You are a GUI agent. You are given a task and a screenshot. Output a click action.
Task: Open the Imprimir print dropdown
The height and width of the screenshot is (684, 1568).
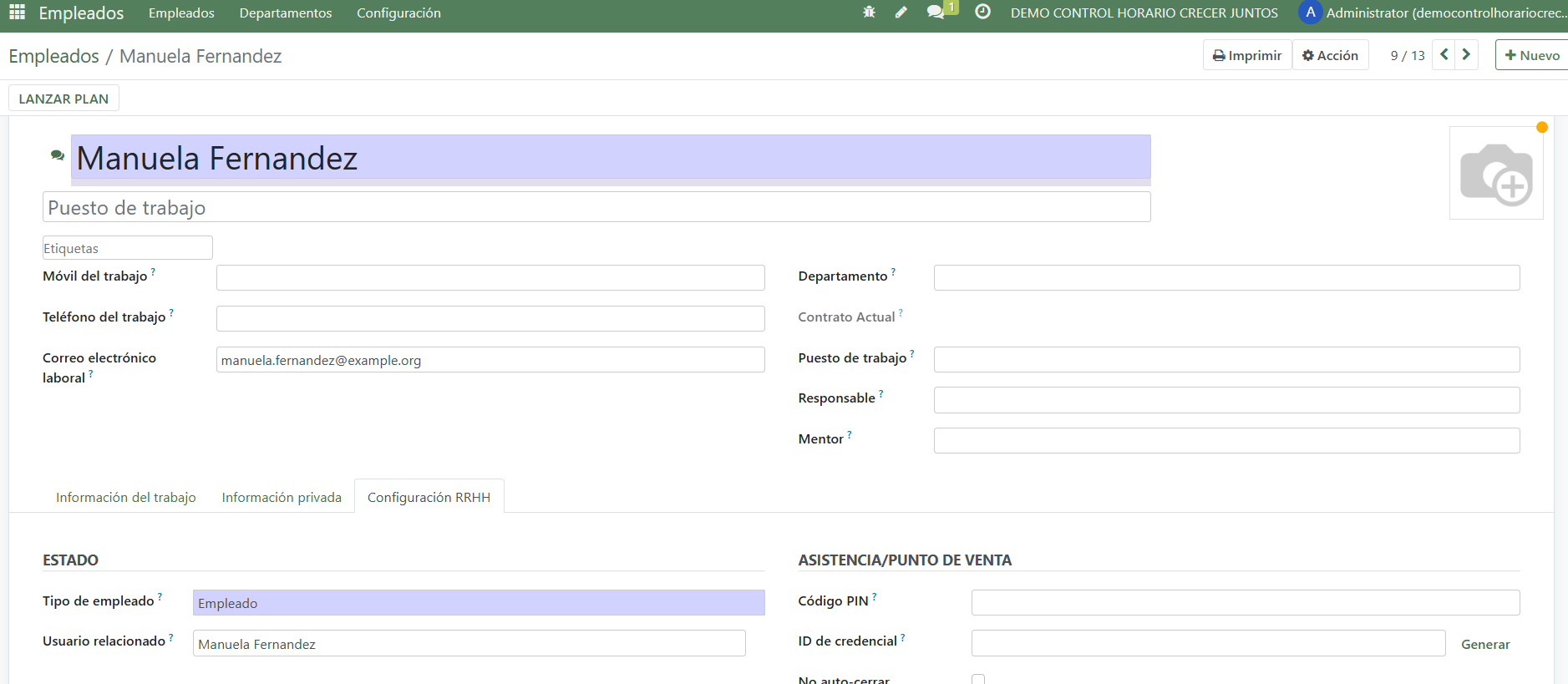pos(1247,55)
